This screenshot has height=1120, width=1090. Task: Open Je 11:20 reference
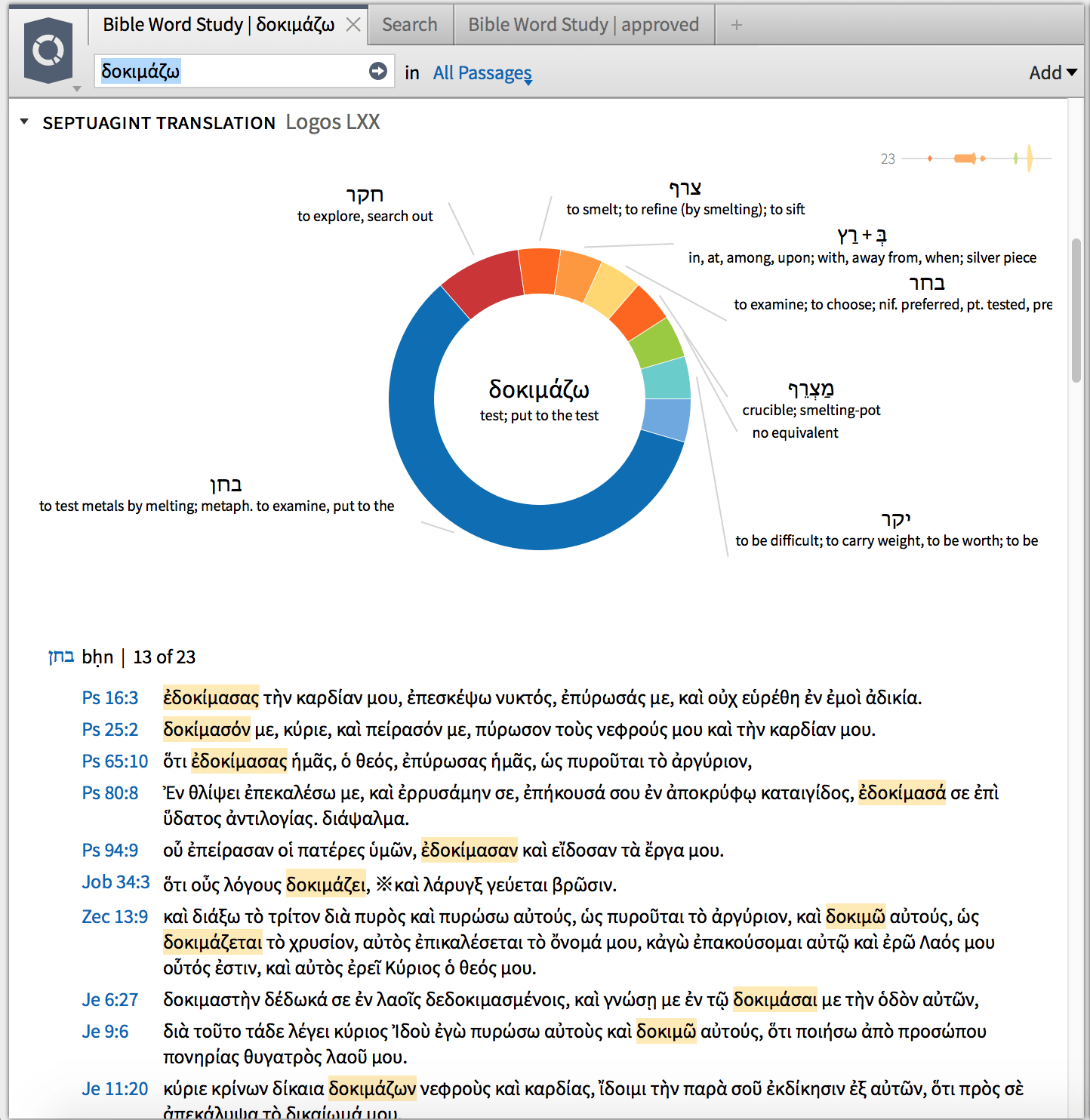115,1088
